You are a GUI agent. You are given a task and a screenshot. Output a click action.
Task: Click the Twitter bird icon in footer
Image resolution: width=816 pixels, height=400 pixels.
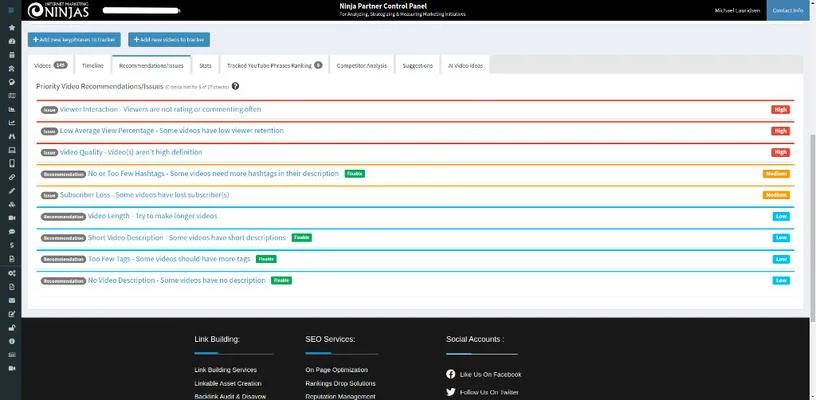pos(451,392)
